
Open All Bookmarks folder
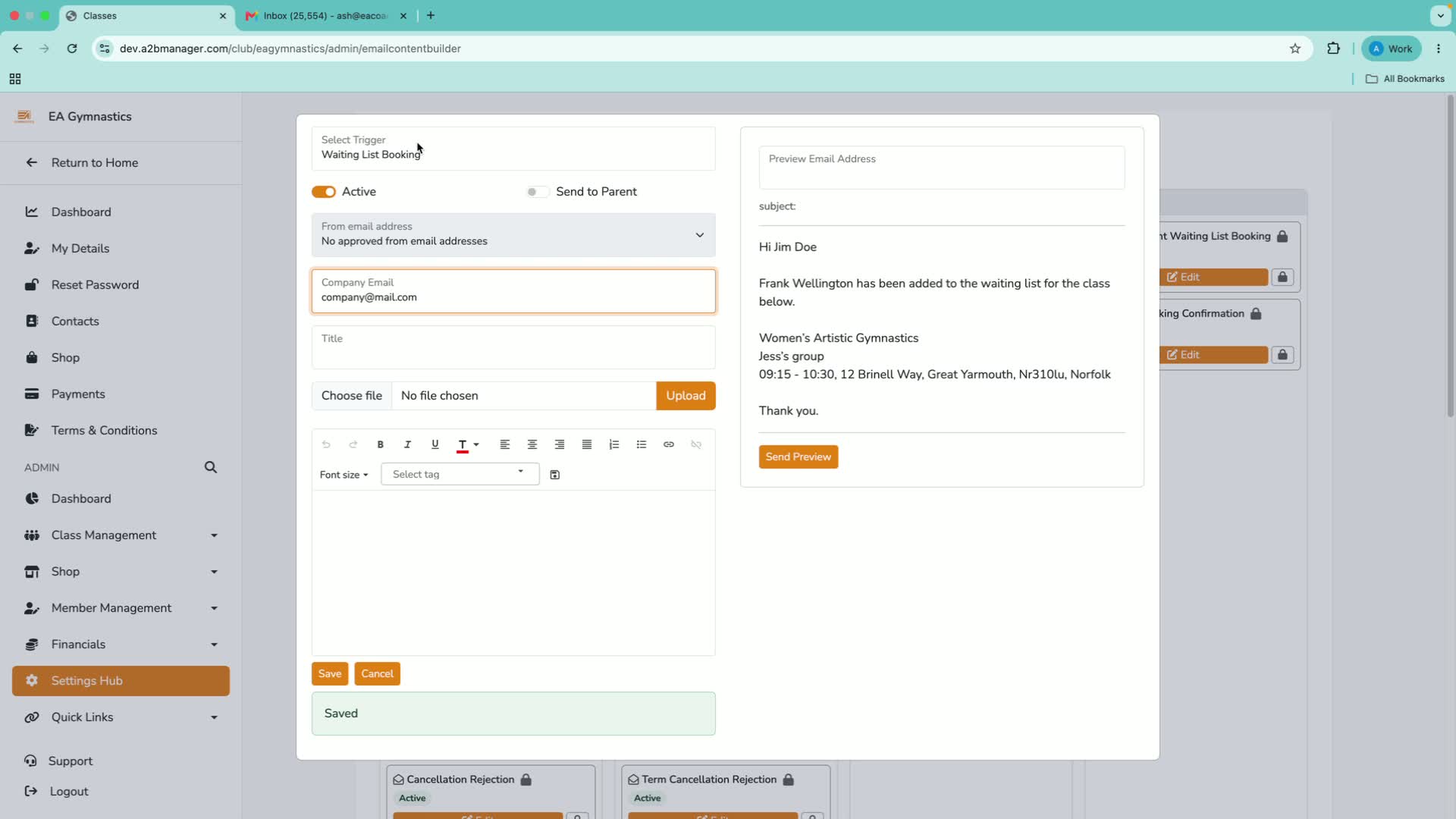pos(1405,79)
